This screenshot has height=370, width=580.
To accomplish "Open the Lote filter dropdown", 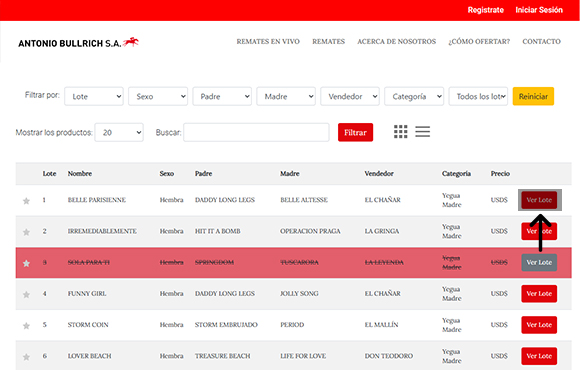I will (x=94, y=96).
